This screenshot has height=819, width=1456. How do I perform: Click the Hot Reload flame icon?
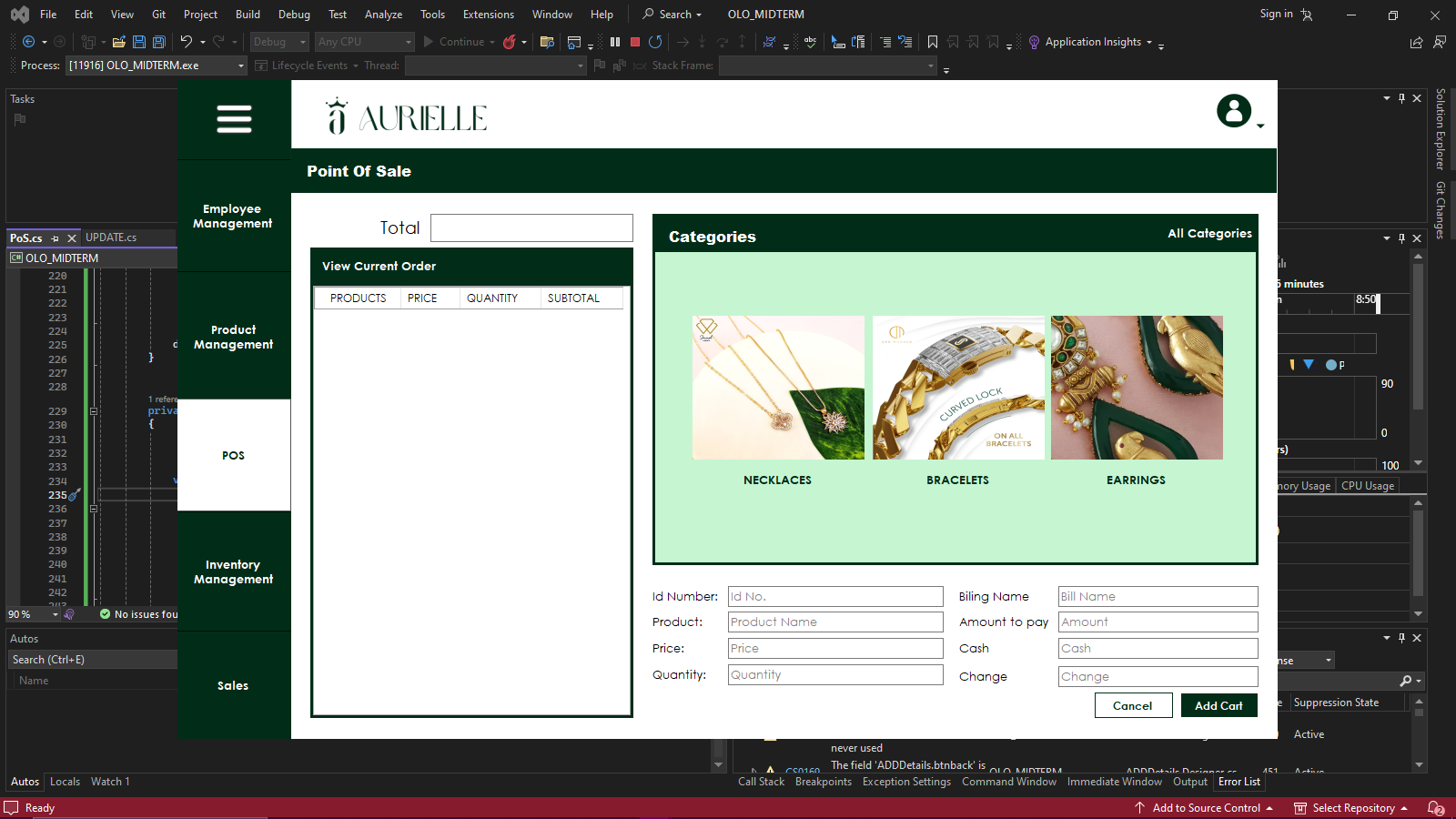[510, 42]
